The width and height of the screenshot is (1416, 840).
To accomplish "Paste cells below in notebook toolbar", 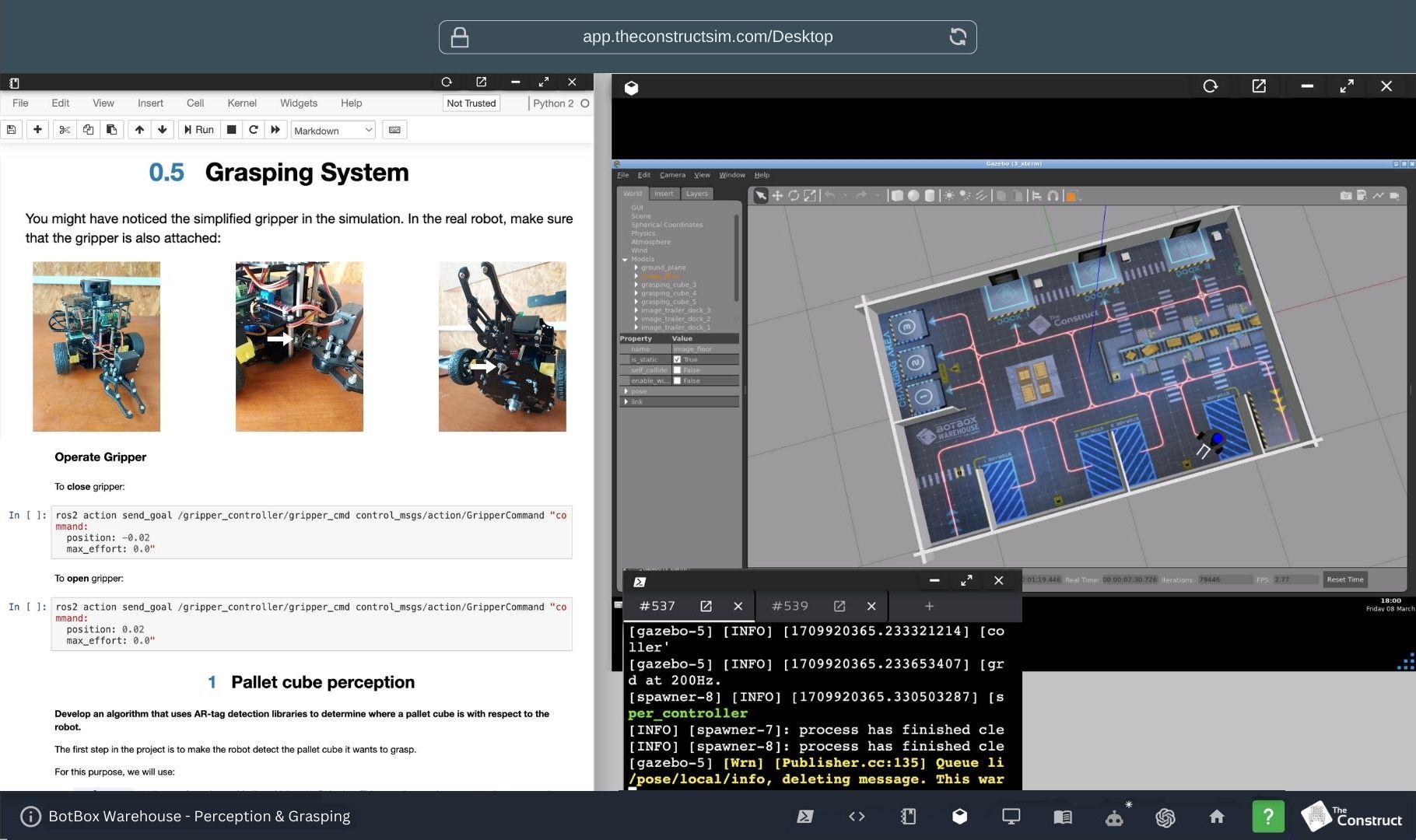I will (111, 130).
